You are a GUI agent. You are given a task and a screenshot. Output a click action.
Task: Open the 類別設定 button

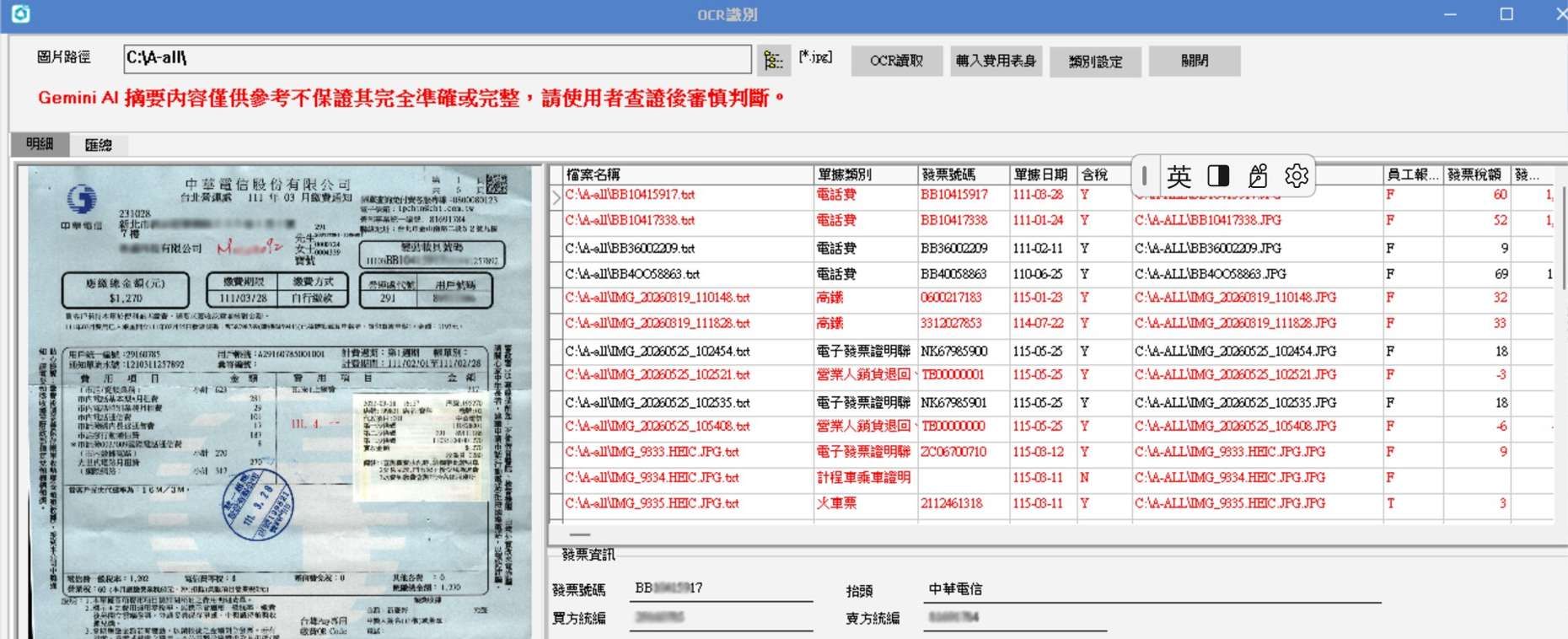click(x=1095, y=62)
